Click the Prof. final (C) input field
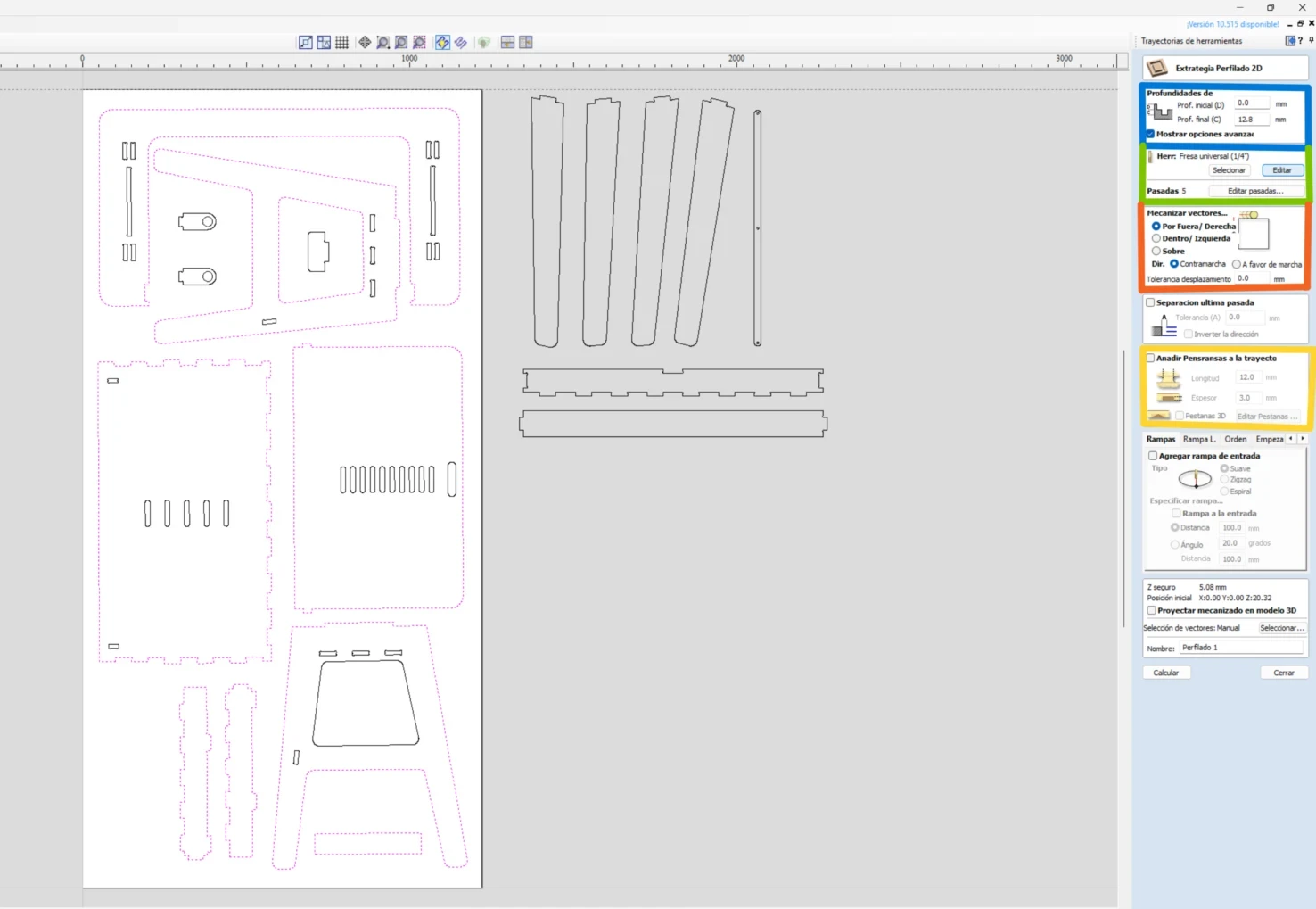Image resolution: width=1316 pixels, height=909 pixels. 1251,120
